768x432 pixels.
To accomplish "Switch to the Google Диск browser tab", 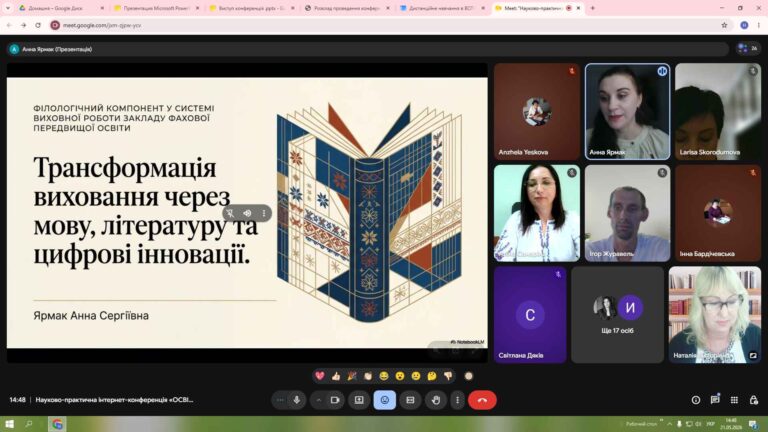I will (62, 8).
